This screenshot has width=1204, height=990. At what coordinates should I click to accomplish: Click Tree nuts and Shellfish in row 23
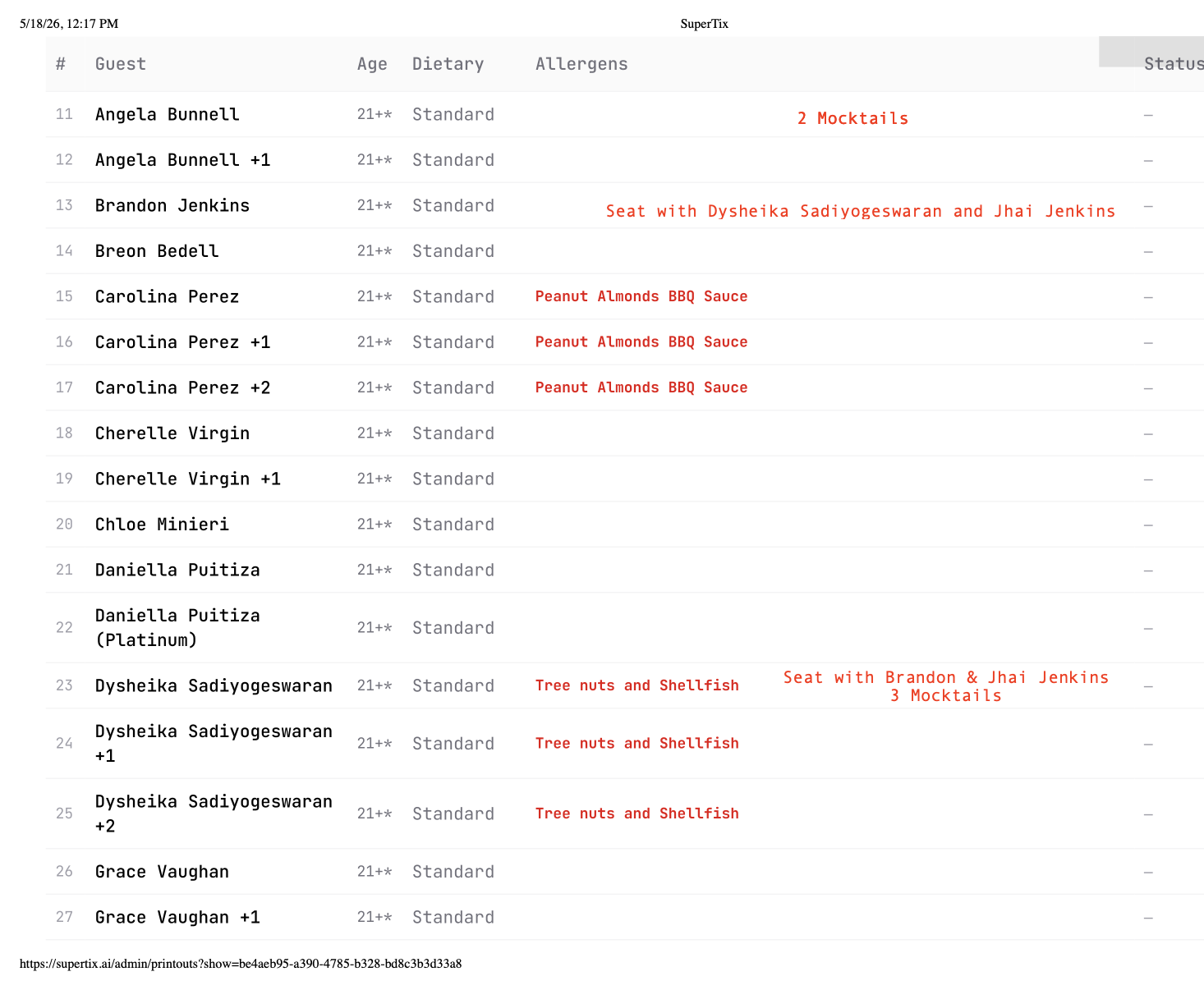click(637, 685)
